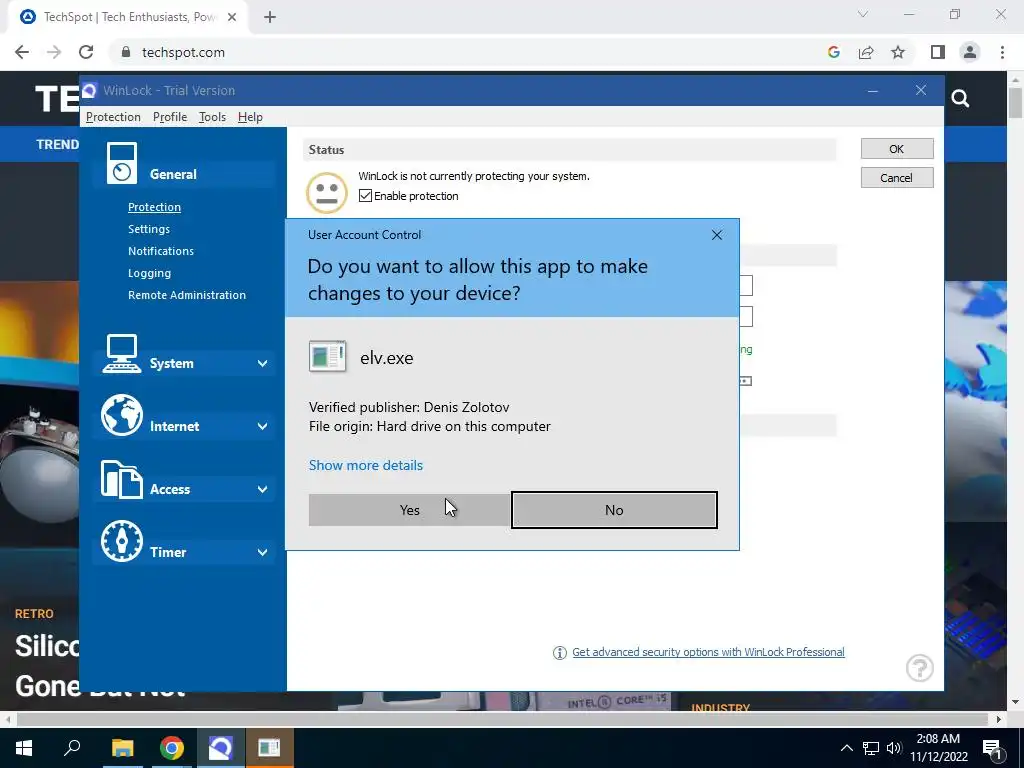
Task: Click the techspot.com address bar
Action: coord(470,52)
